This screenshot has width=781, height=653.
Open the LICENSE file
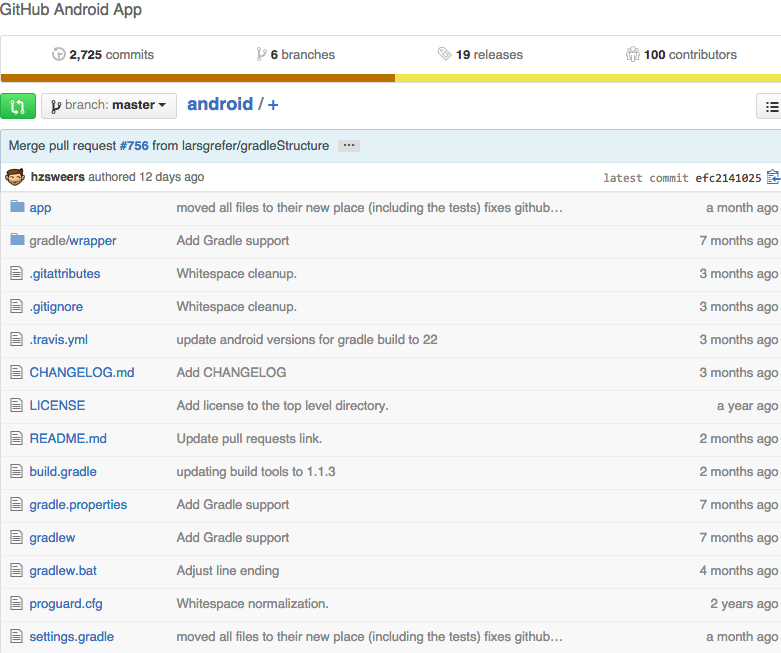pos(57,405)
